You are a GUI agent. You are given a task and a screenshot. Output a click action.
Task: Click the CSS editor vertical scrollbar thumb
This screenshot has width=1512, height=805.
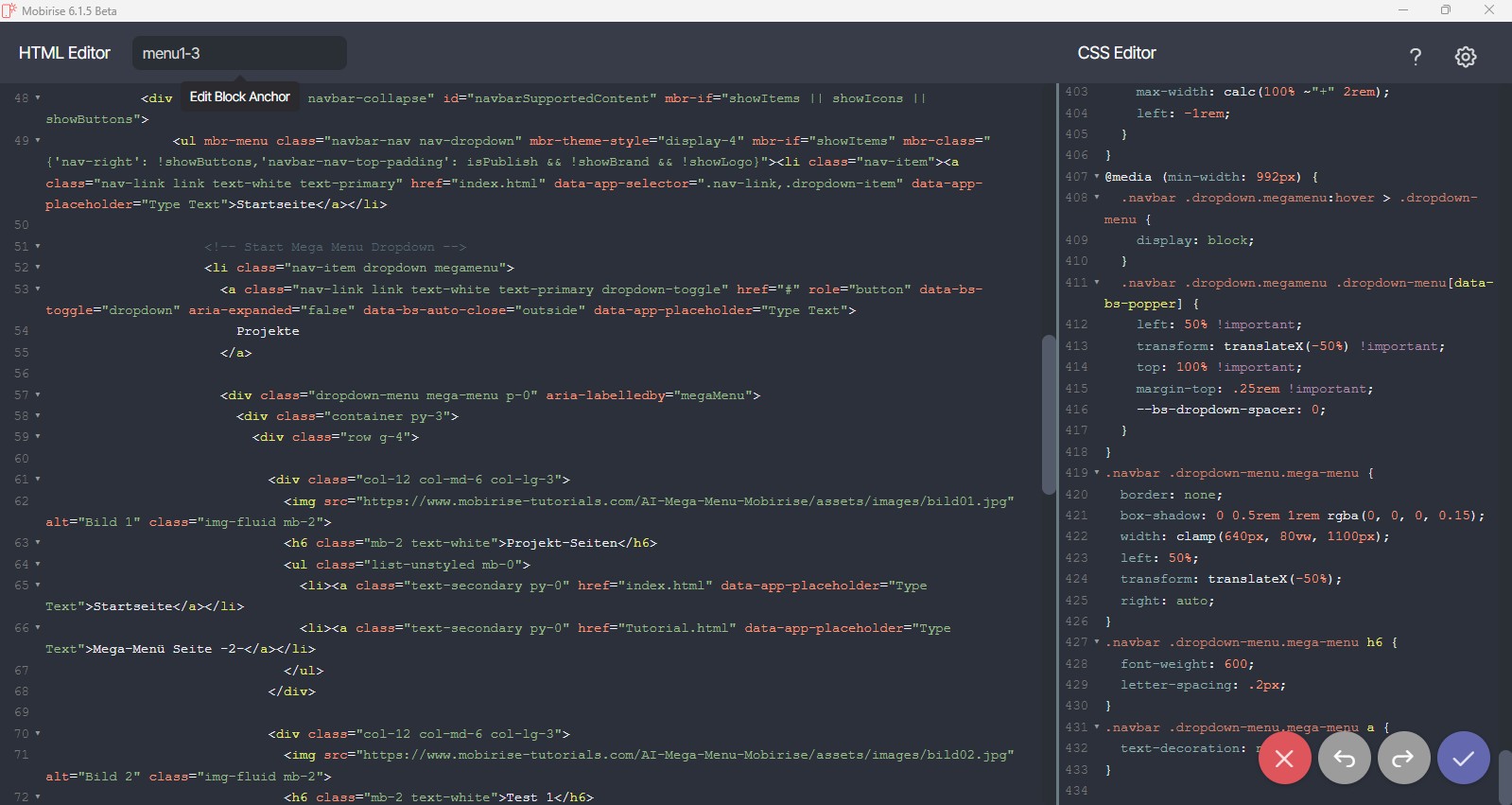[x=1504, y=776]
